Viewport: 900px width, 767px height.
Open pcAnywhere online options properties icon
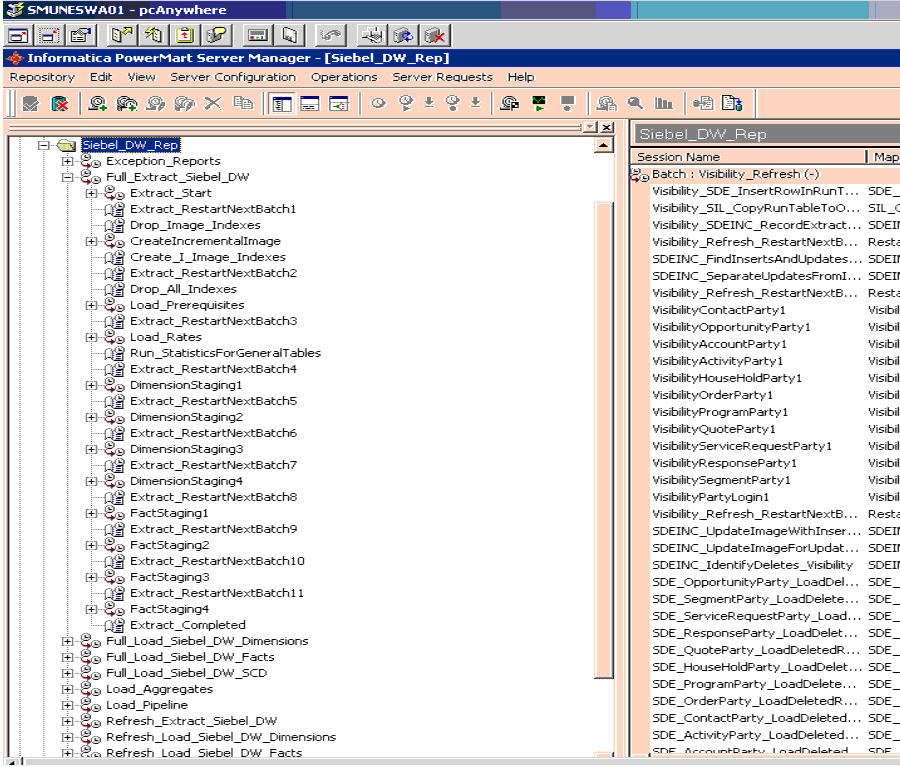click(x=80, y=36)
